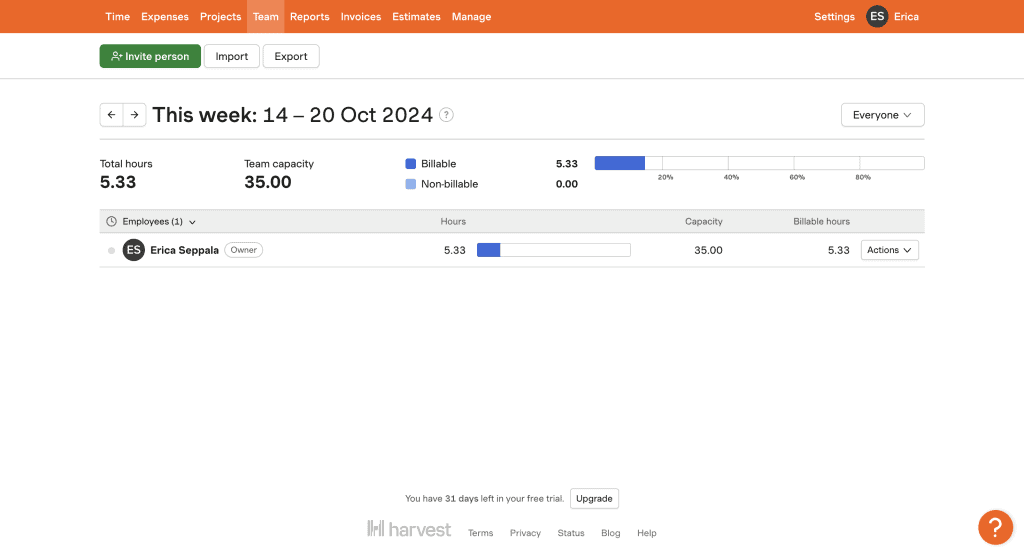Click the question mark help icon beside date
Viewport: 1024px width, 556px height.
click(446, 115)
